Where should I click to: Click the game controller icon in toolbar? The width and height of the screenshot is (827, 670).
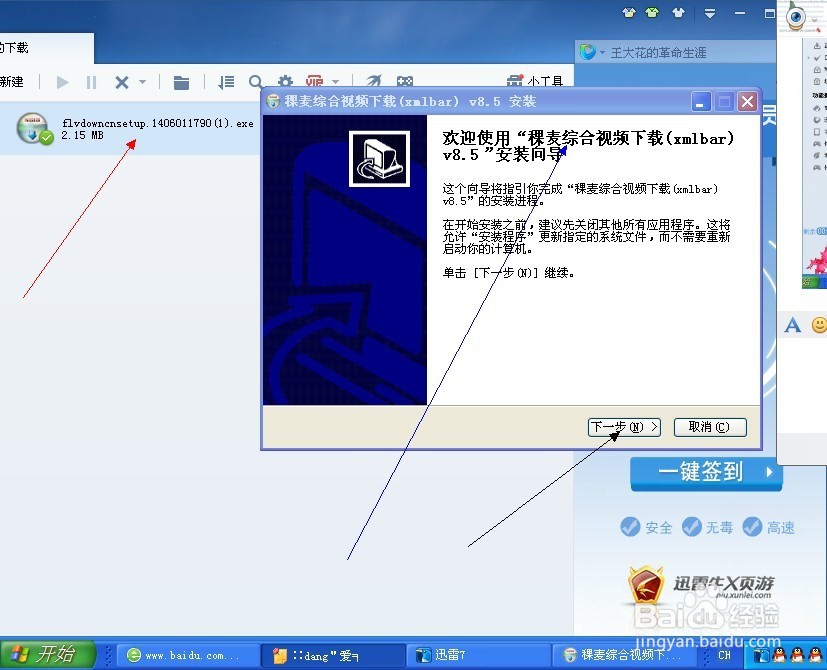(405, 81)
